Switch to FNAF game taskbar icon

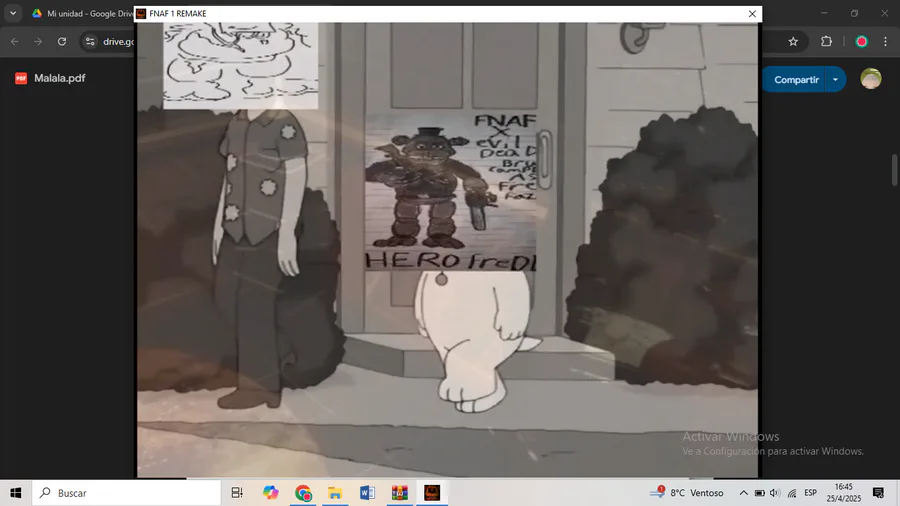[432, 493]
